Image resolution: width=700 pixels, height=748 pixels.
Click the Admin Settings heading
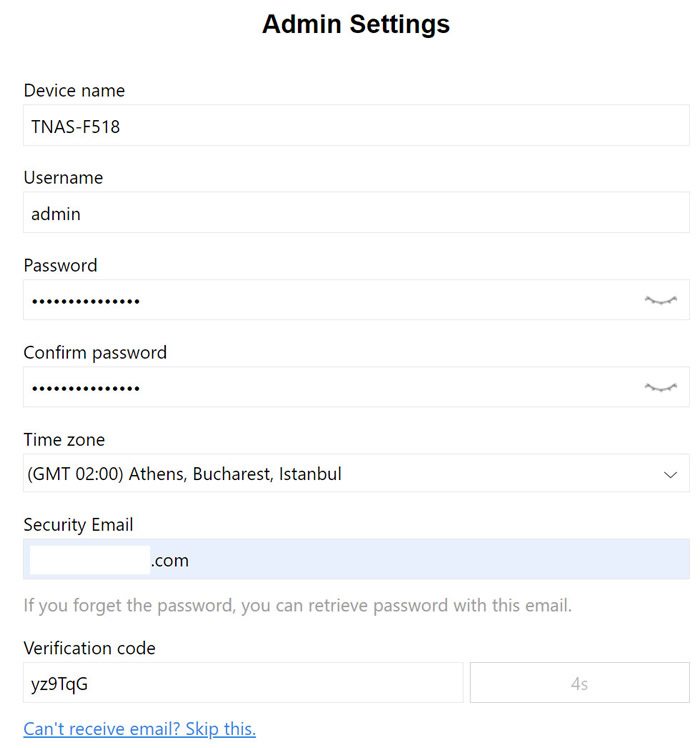pyautogui.click(x=356, y=24)
